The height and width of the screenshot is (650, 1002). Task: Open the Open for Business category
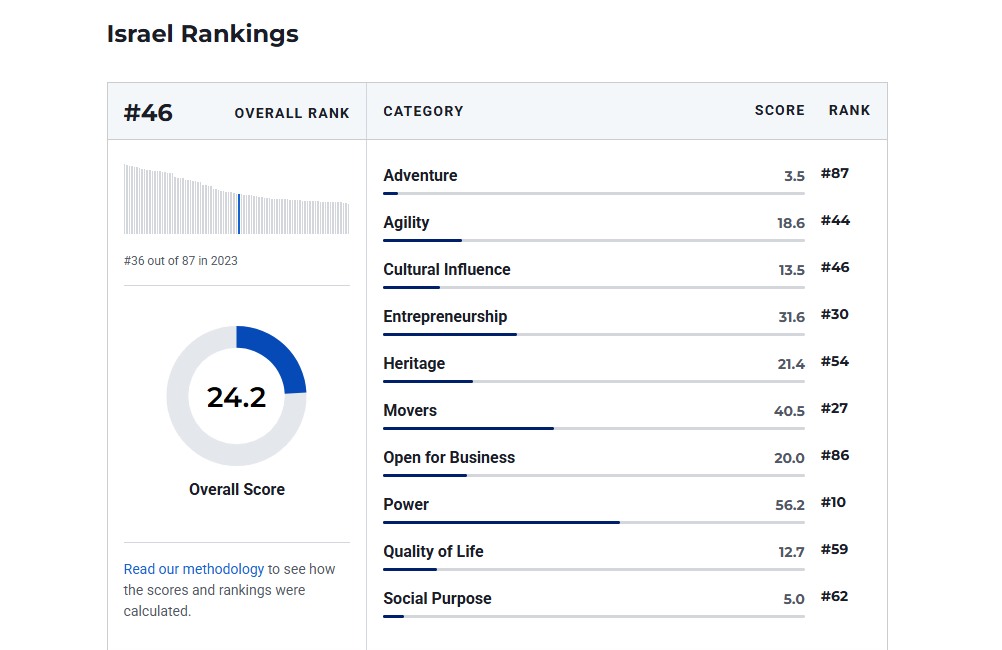[449, 458]
